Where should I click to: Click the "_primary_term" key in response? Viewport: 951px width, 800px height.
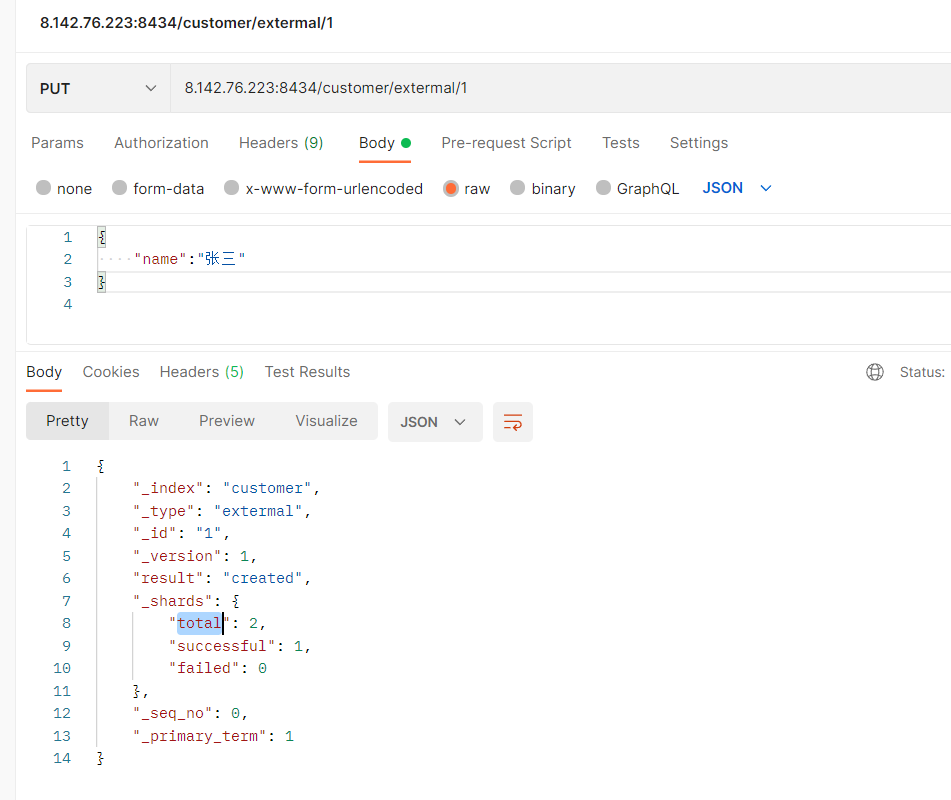point(200,736)
